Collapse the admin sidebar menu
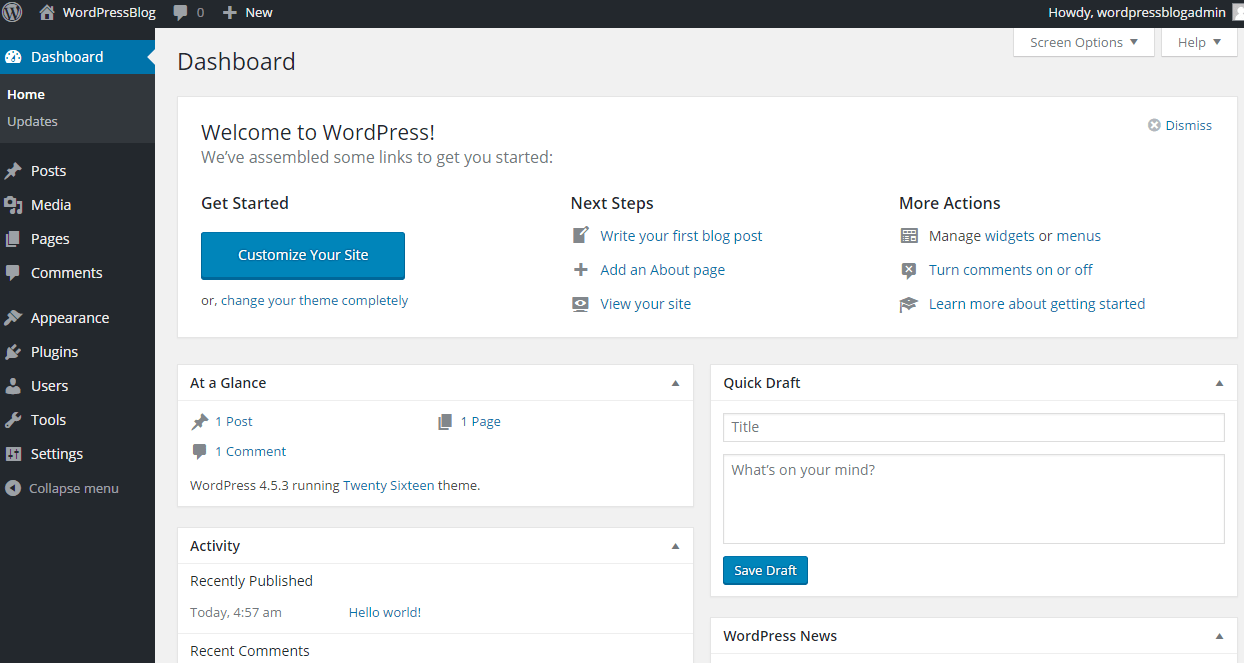The image size is (1244, 663). (x=62, y=488)
